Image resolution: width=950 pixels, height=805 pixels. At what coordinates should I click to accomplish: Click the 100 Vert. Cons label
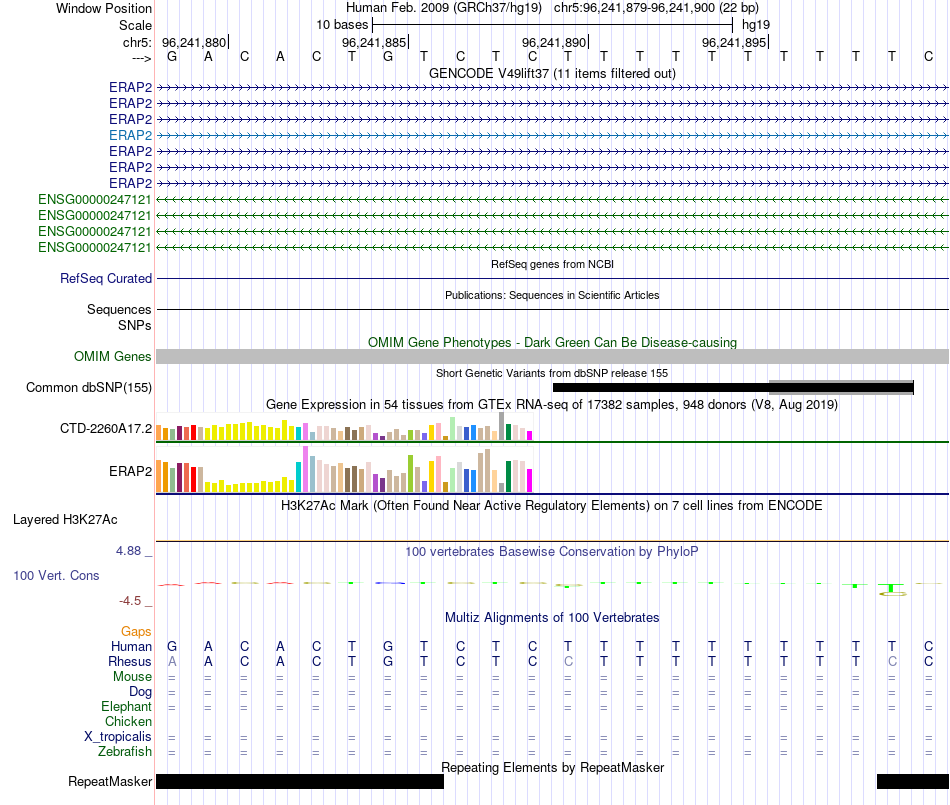coord(56,575)
